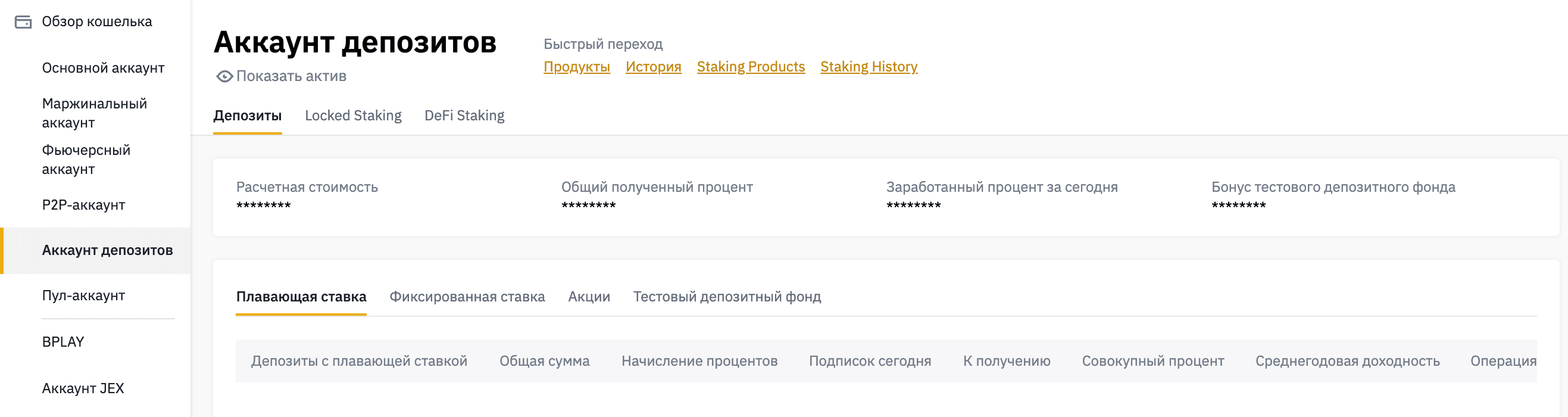Viewport: 1568px width, 417px height.
Task: Click Начисление процентов column header
Action: coord(699,361)
